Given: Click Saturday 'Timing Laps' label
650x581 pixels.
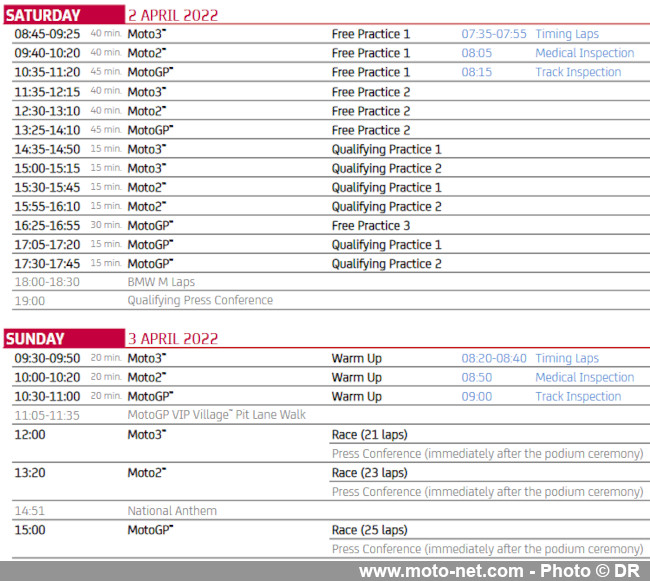Looking at the screenshot, I should [567, 34].
